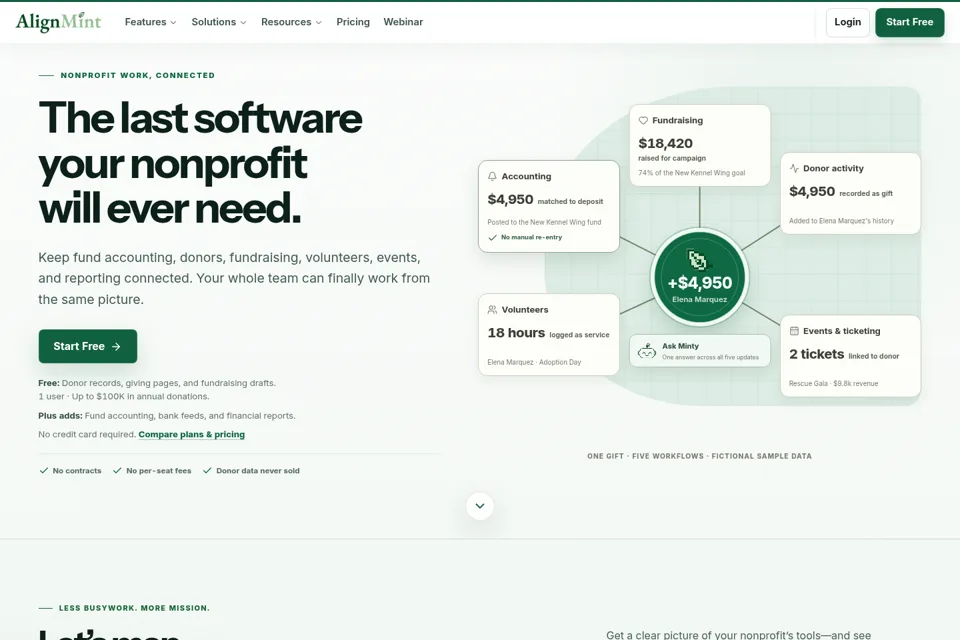Expand the Features menu chevron
Viewport: 960px width, 640px height.
pos(173,23)
